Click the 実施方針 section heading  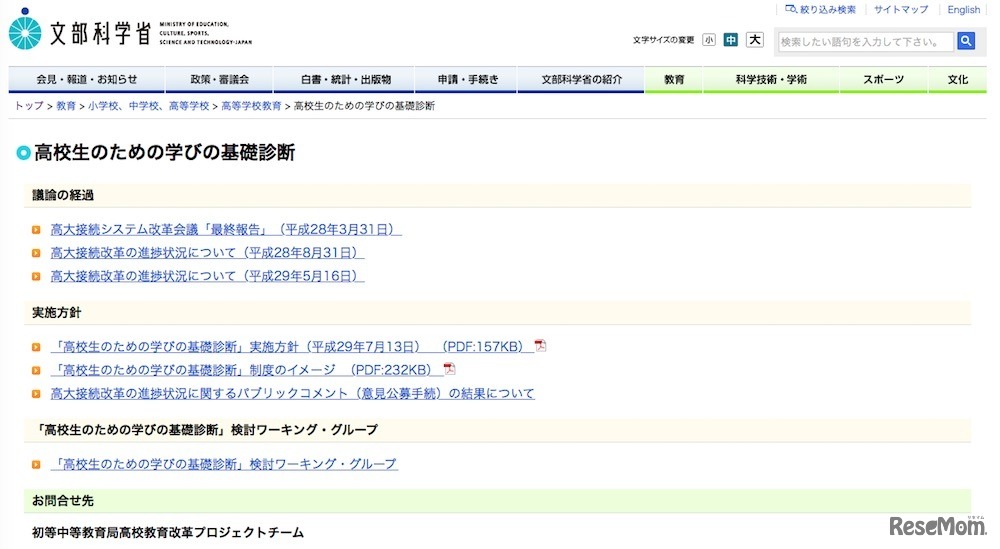[57, 312]
